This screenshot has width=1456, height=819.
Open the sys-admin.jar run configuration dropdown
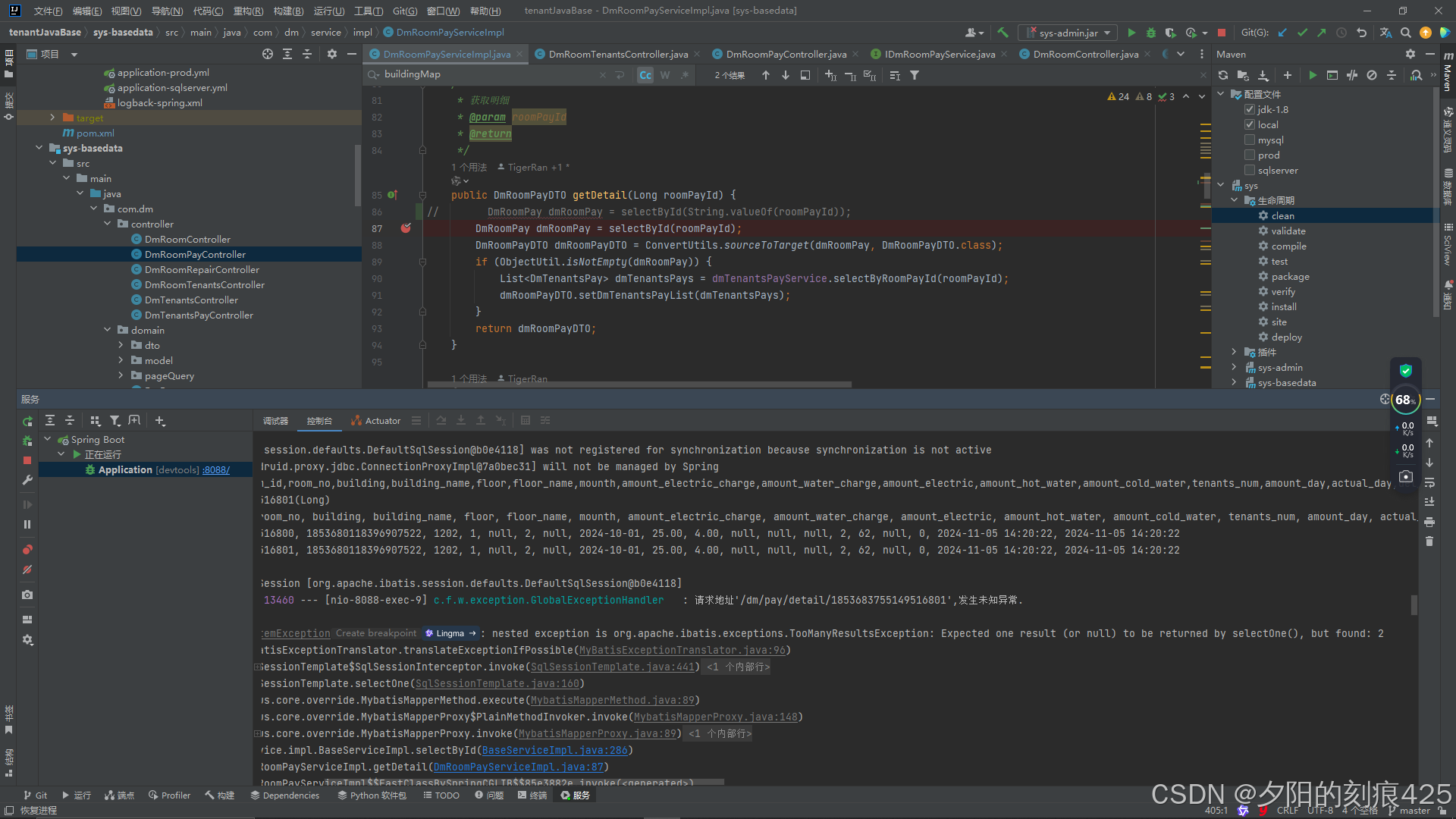[x=1068, y=33]
